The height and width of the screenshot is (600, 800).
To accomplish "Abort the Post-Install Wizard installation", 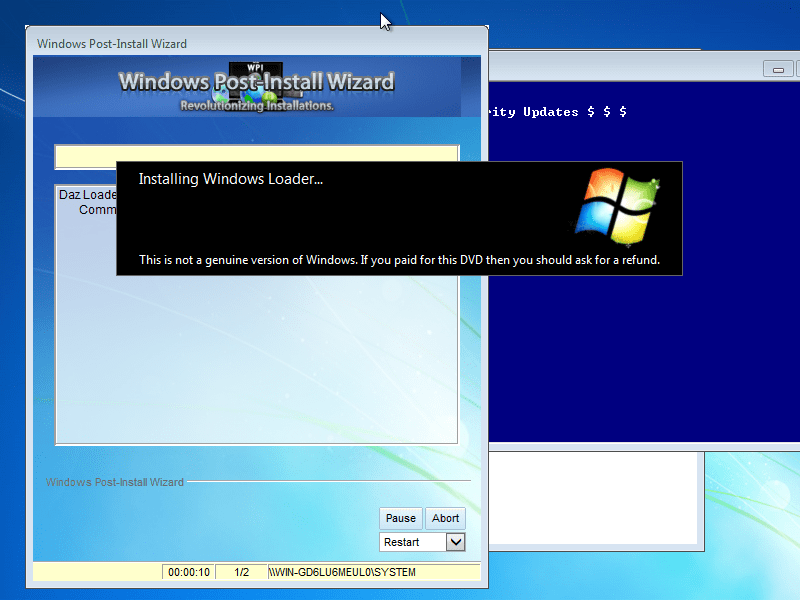I will (x=445, y=518).
